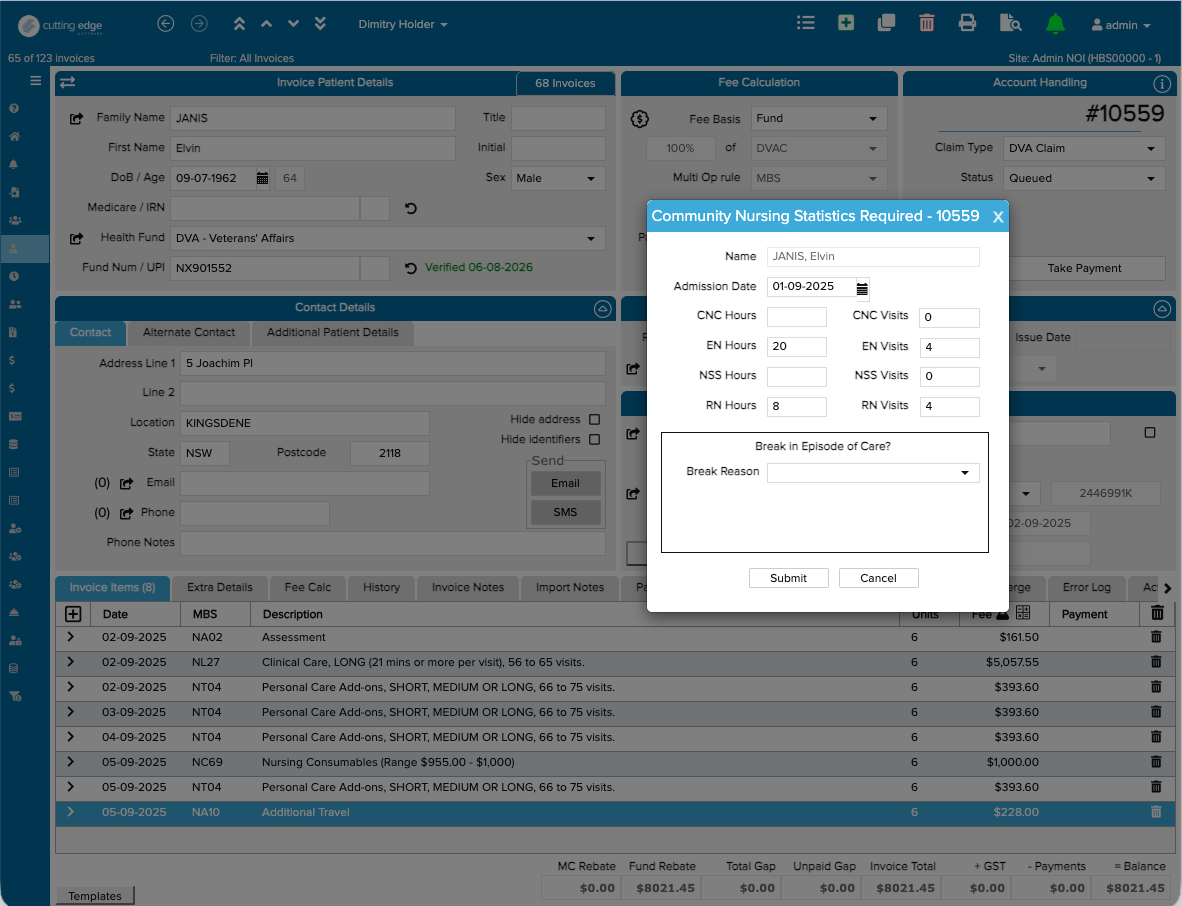
Task: Submit the Community Nursing Statistics form
Action: coord(789,578)
